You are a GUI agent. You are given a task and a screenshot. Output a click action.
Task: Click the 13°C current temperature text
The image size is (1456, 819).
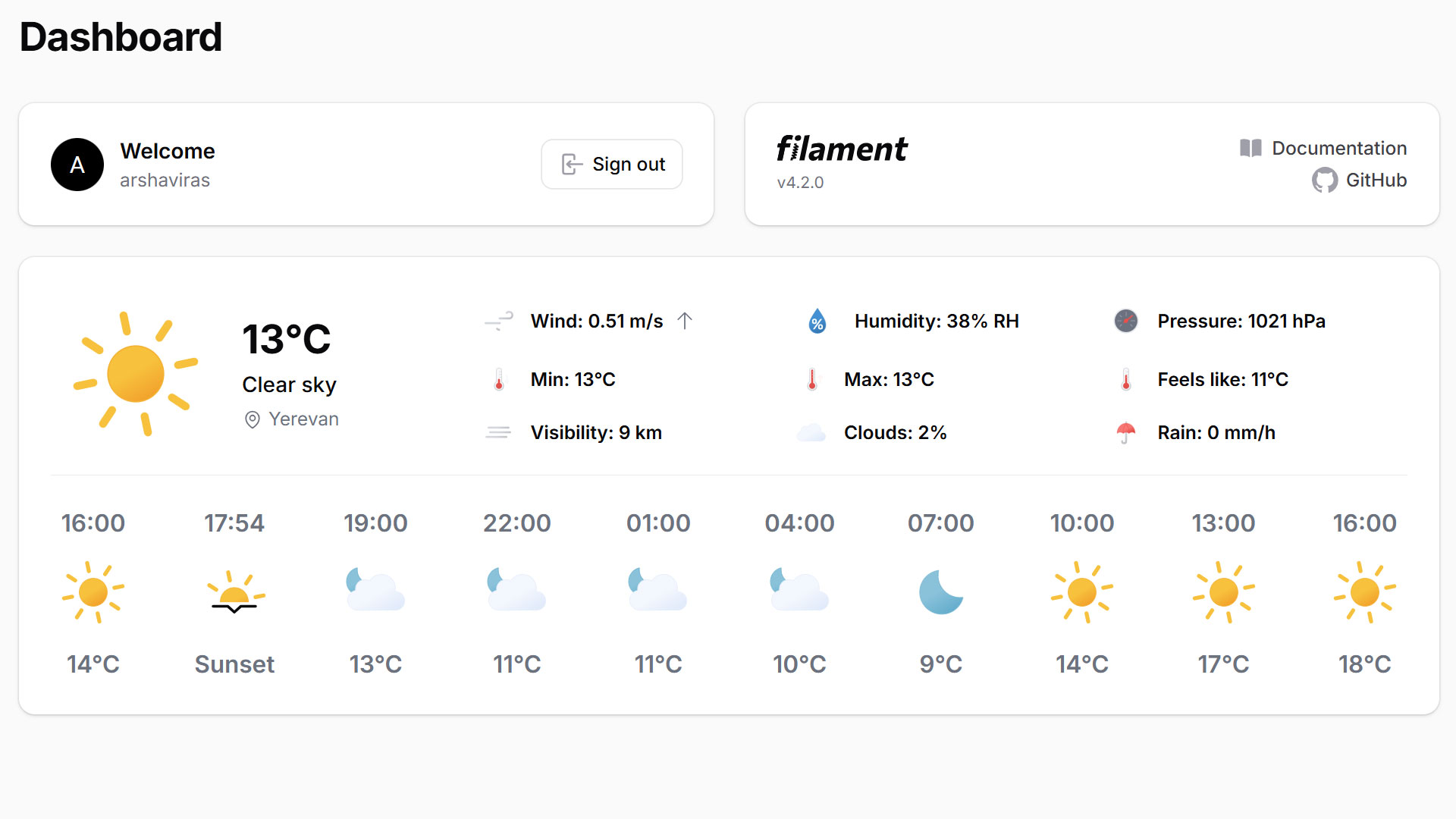(x=287, y=339)
